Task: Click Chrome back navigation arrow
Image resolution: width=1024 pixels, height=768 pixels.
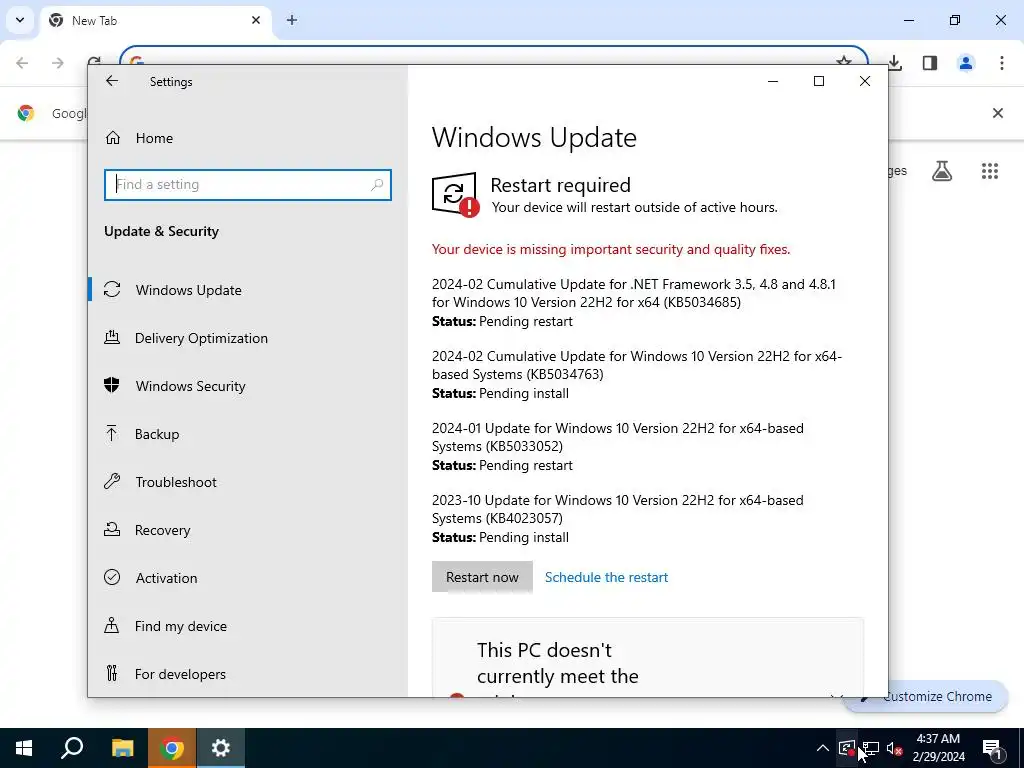Action: click(x=22, y=63)
